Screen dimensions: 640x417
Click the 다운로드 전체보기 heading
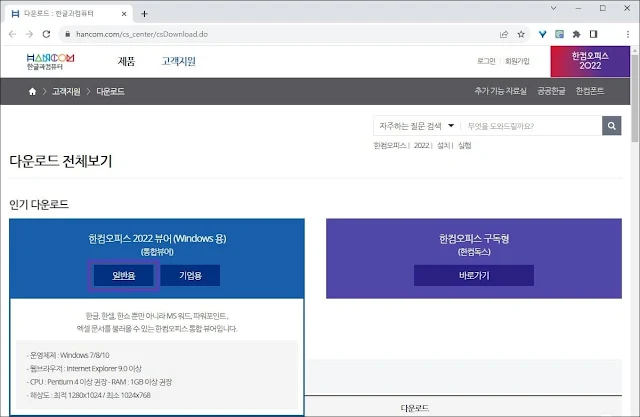click(x=60, y=161)
